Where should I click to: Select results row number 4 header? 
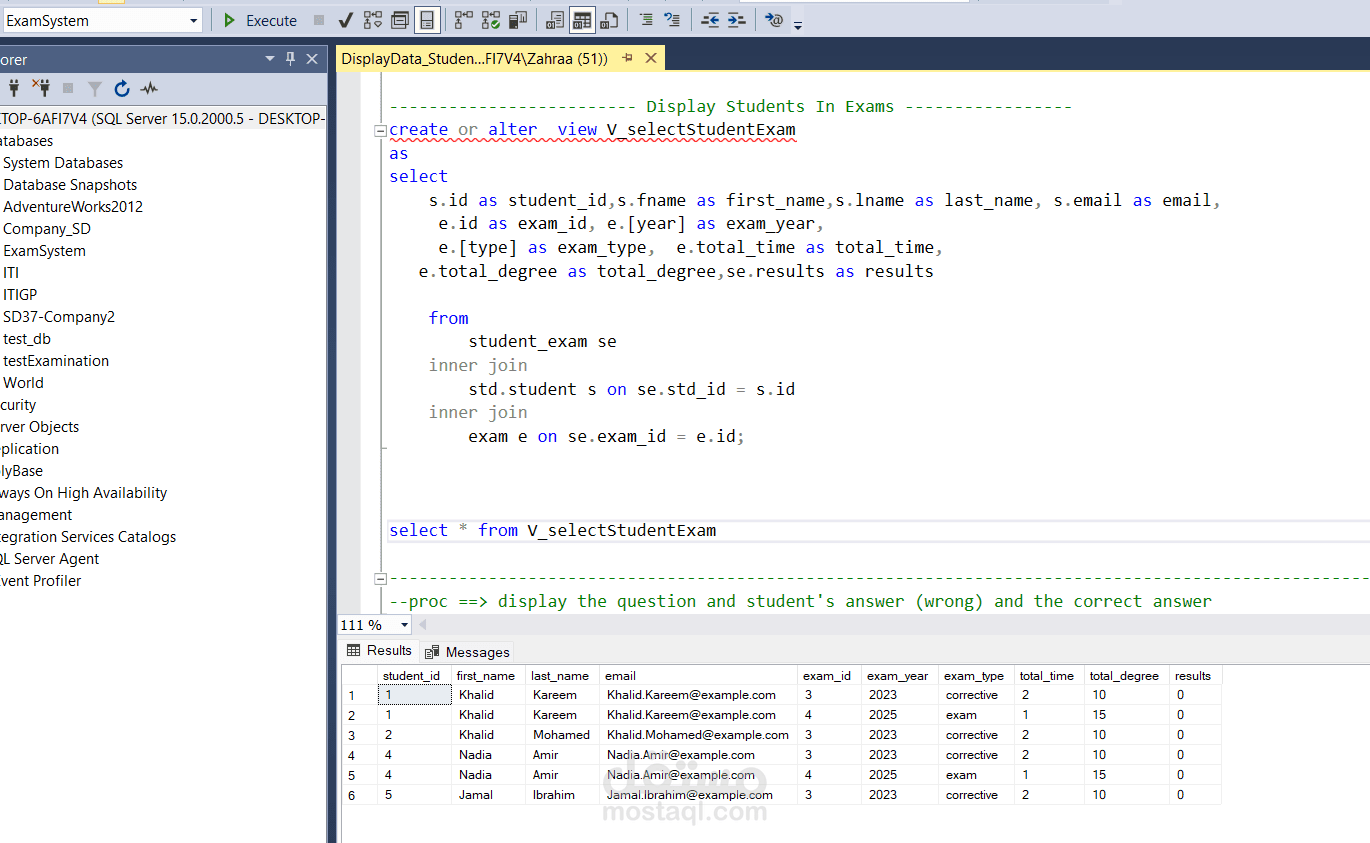click(x=359, y=755)
